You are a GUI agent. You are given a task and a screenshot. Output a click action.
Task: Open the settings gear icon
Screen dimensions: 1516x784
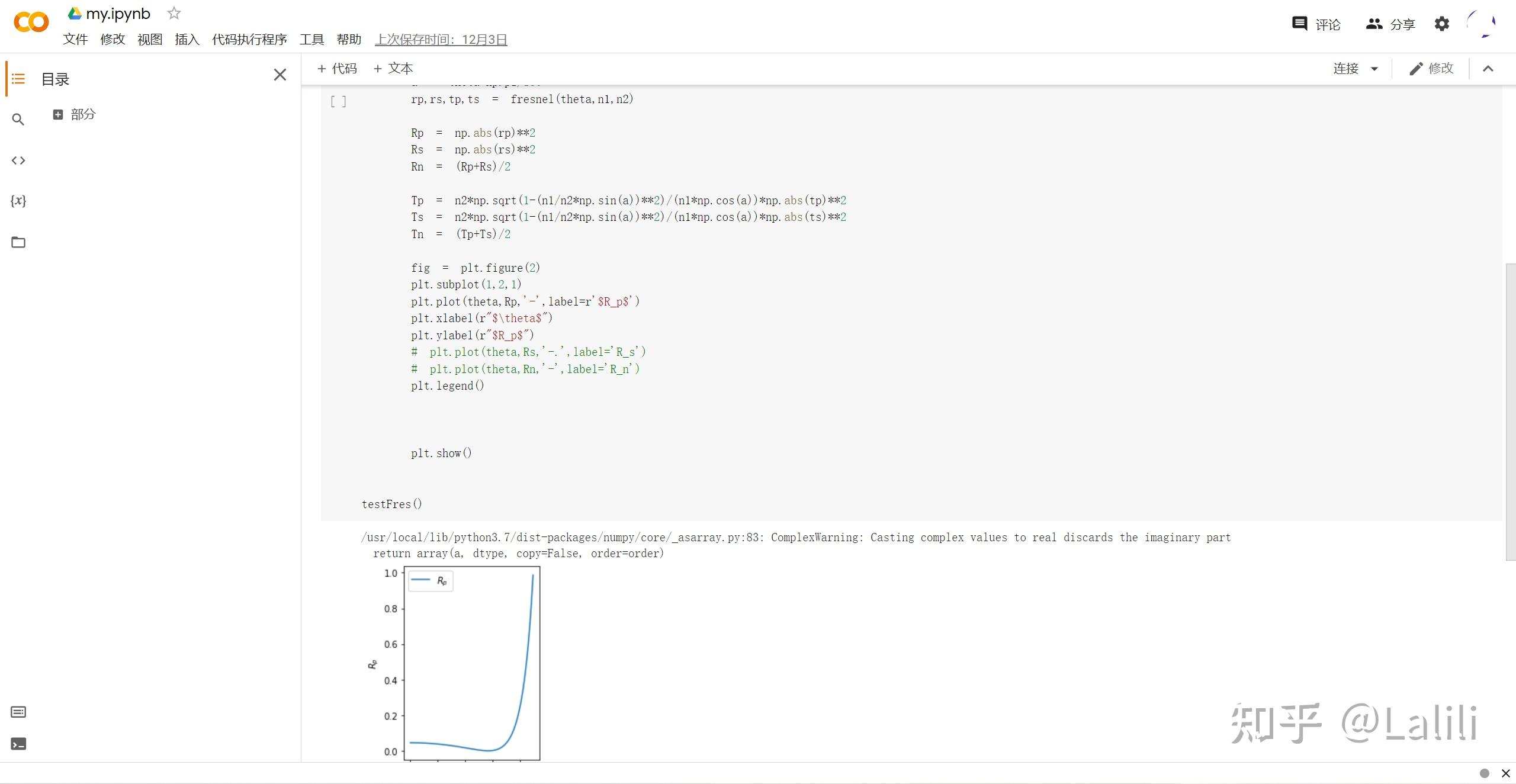coord(1442,24)
